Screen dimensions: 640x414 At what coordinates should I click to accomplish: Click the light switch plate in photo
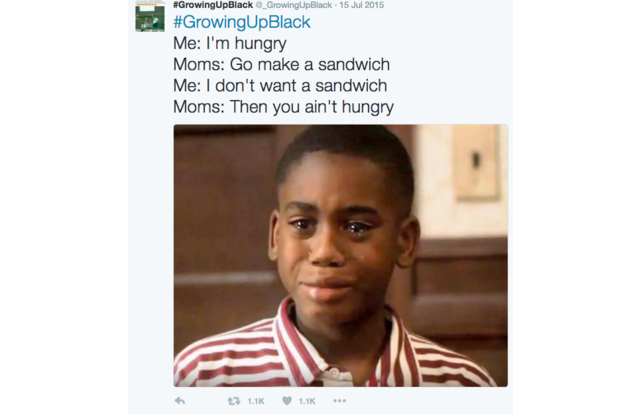[476, 161]
